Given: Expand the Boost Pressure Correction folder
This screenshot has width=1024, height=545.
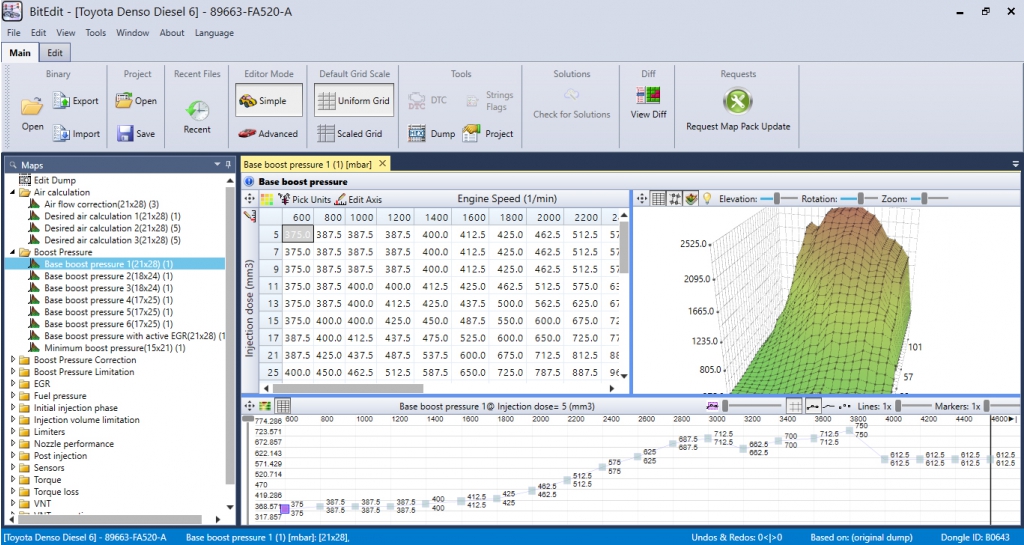Looking at the screenshot, I should (13, 360).
